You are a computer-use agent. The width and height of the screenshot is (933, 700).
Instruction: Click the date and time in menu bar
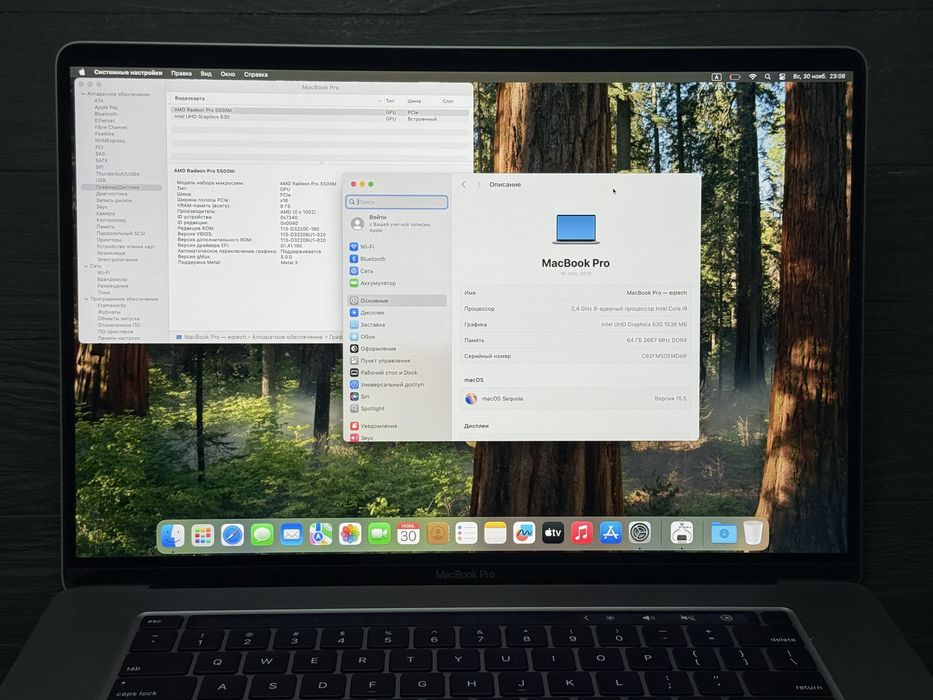(819, 76)
